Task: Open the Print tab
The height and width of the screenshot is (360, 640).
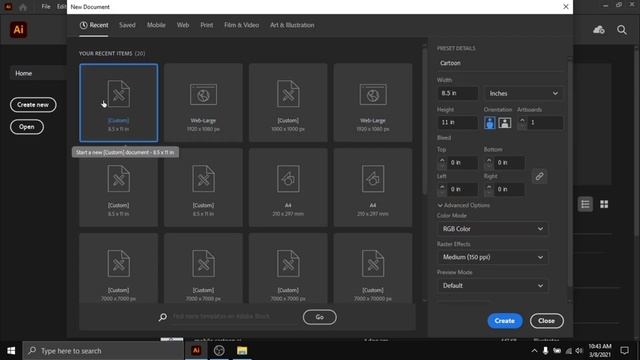Action: pos(207,25)
